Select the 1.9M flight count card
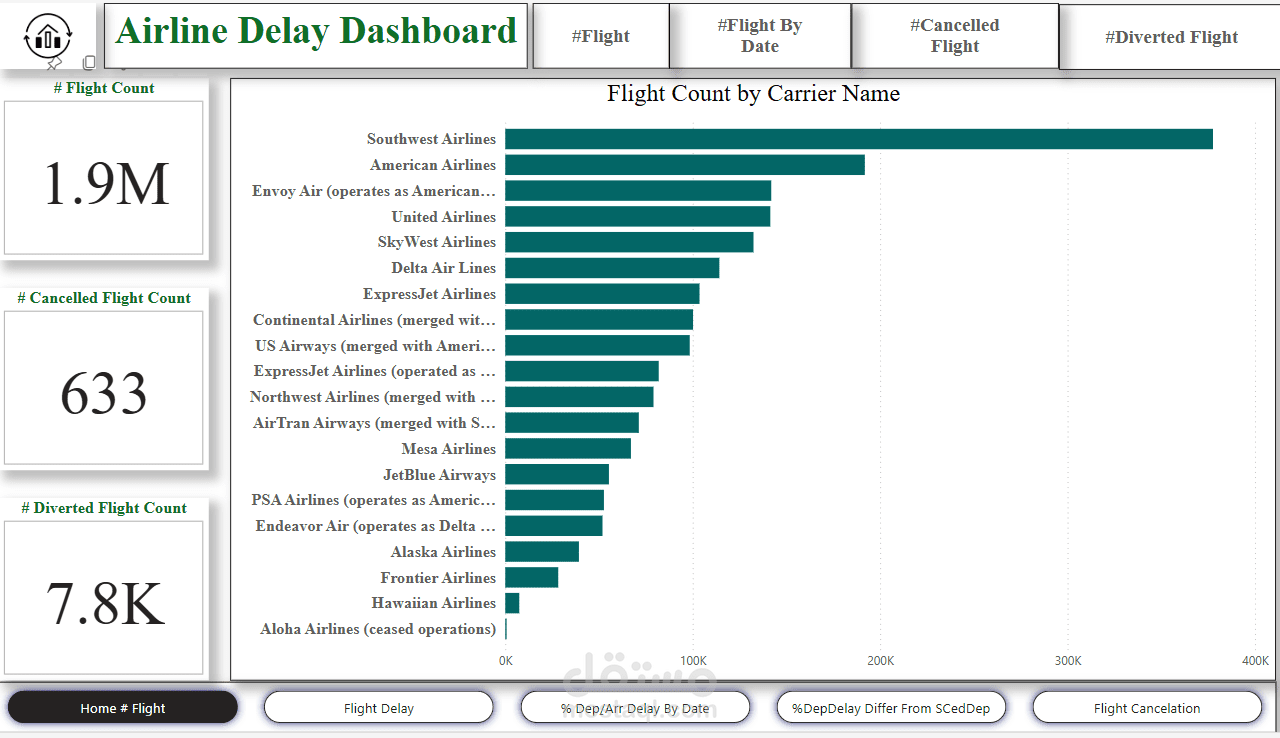1280x738 pixels. coord(104,178)
